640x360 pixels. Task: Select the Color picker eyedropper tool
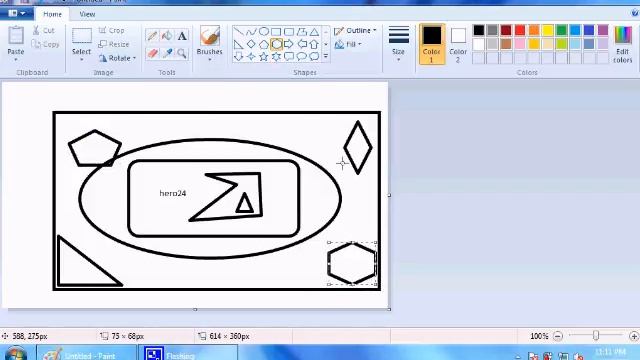click(167, 53)
